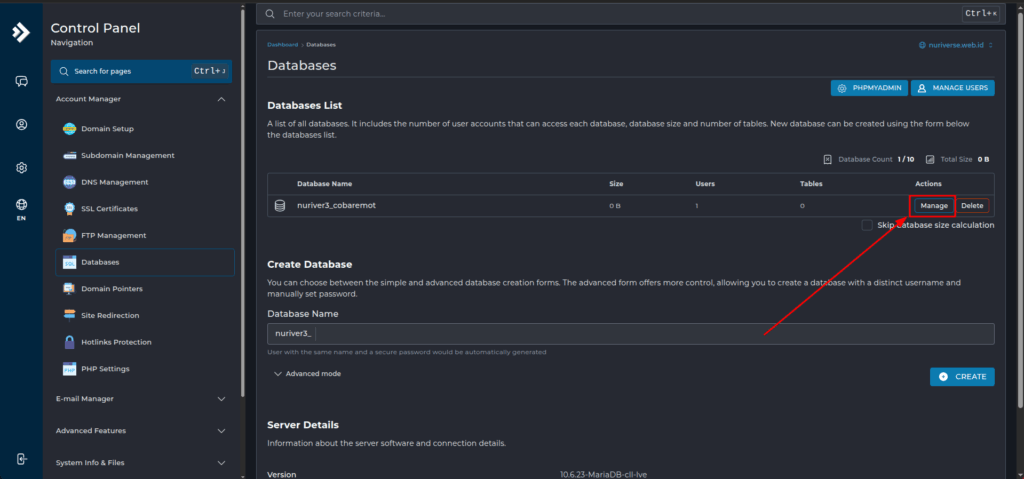
Task: Click the database icon beside nuriver3_cobaremot
Action: click(281, 206)
